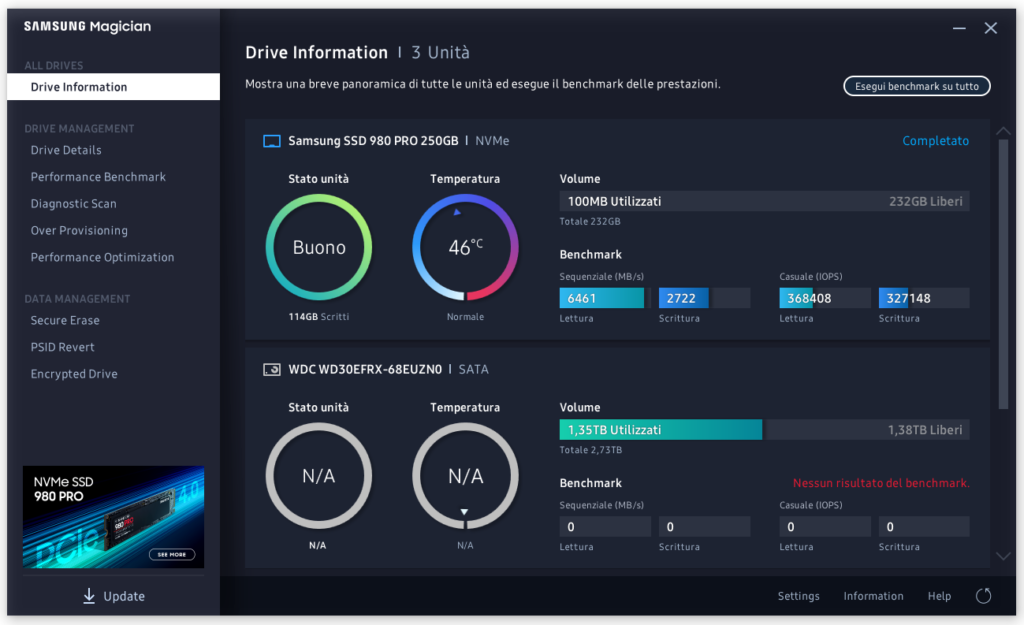This screenshot has width=1024, height=625.
Task: Select Drive Information in the sidebar
Action: [x=114, y=87]
